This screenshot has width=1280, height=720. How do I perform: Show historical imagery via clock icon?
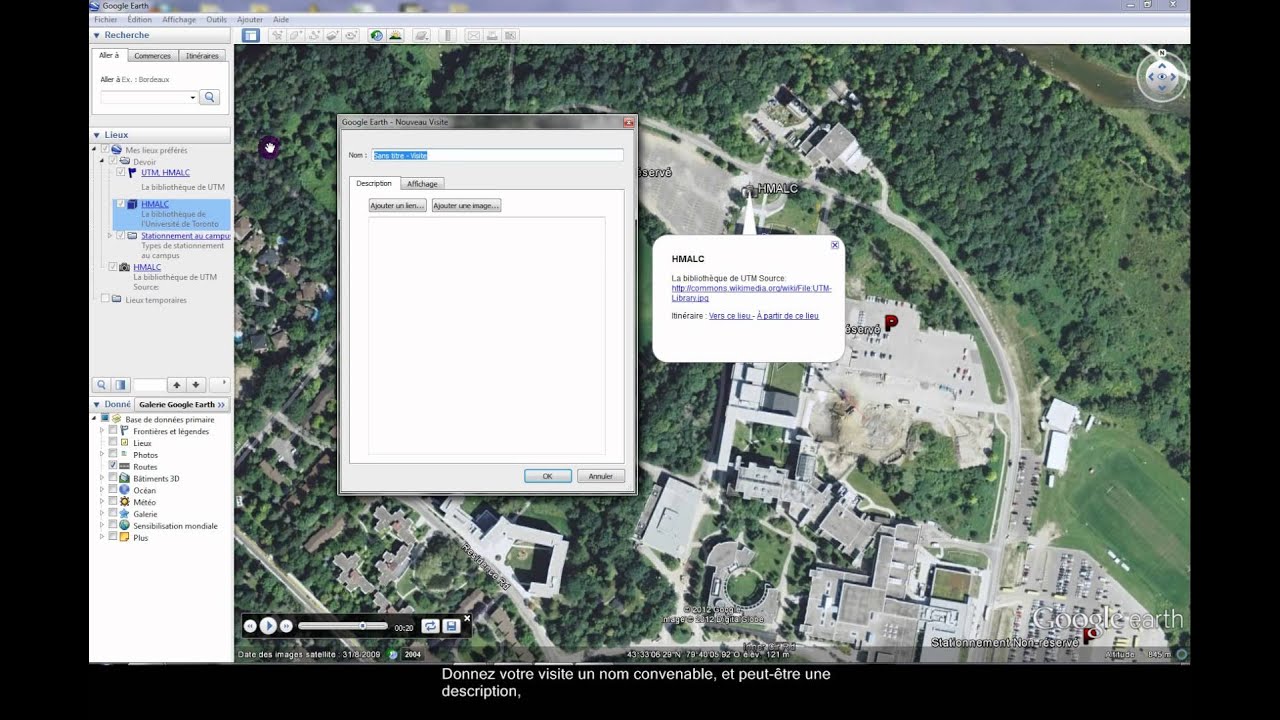pos(377,35)
